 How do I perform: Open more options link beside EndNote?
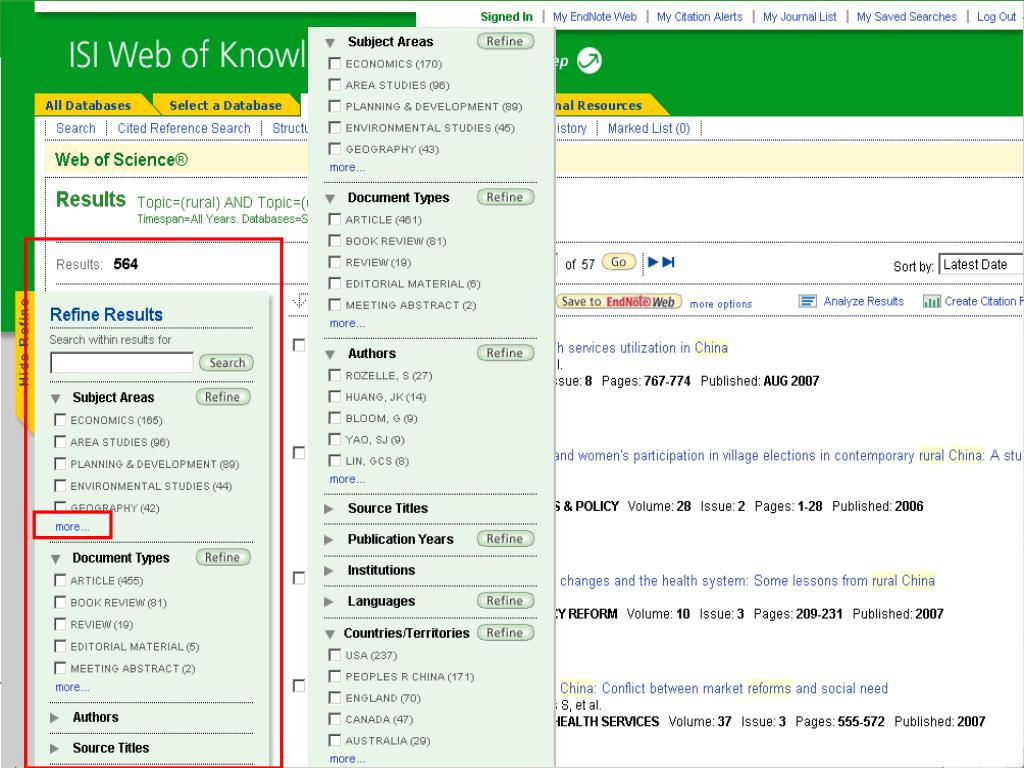pyautogui.click(x=720, y=304)
